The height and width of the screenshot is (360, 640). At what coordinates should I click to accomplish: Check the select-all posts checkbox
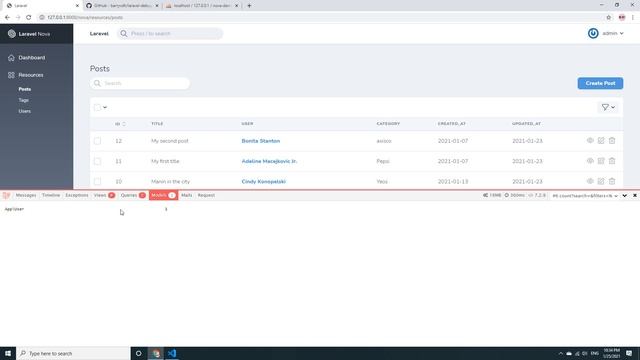[97, 107]
